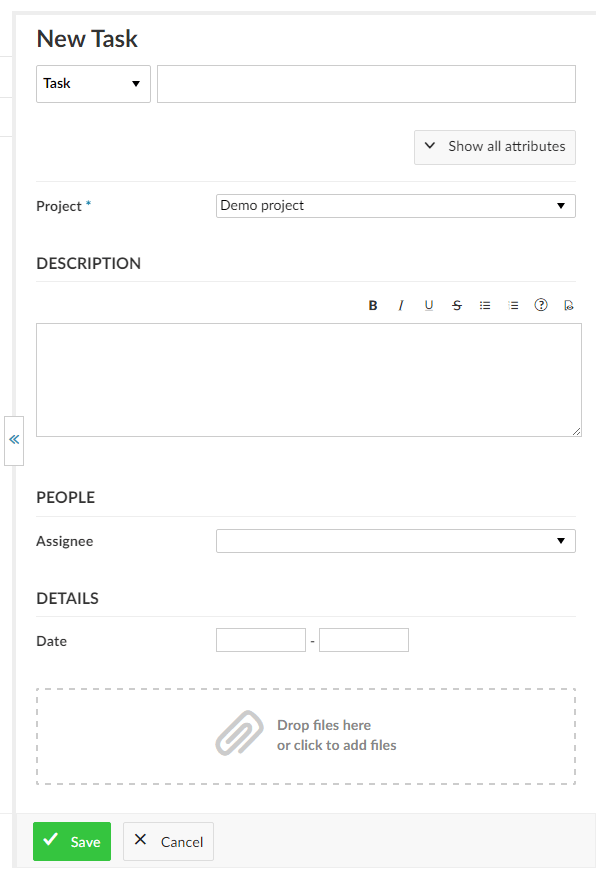Collapse the panel with double-chevron icon
The width and height of the screenshot is (606, 875).
click(14, 440)
